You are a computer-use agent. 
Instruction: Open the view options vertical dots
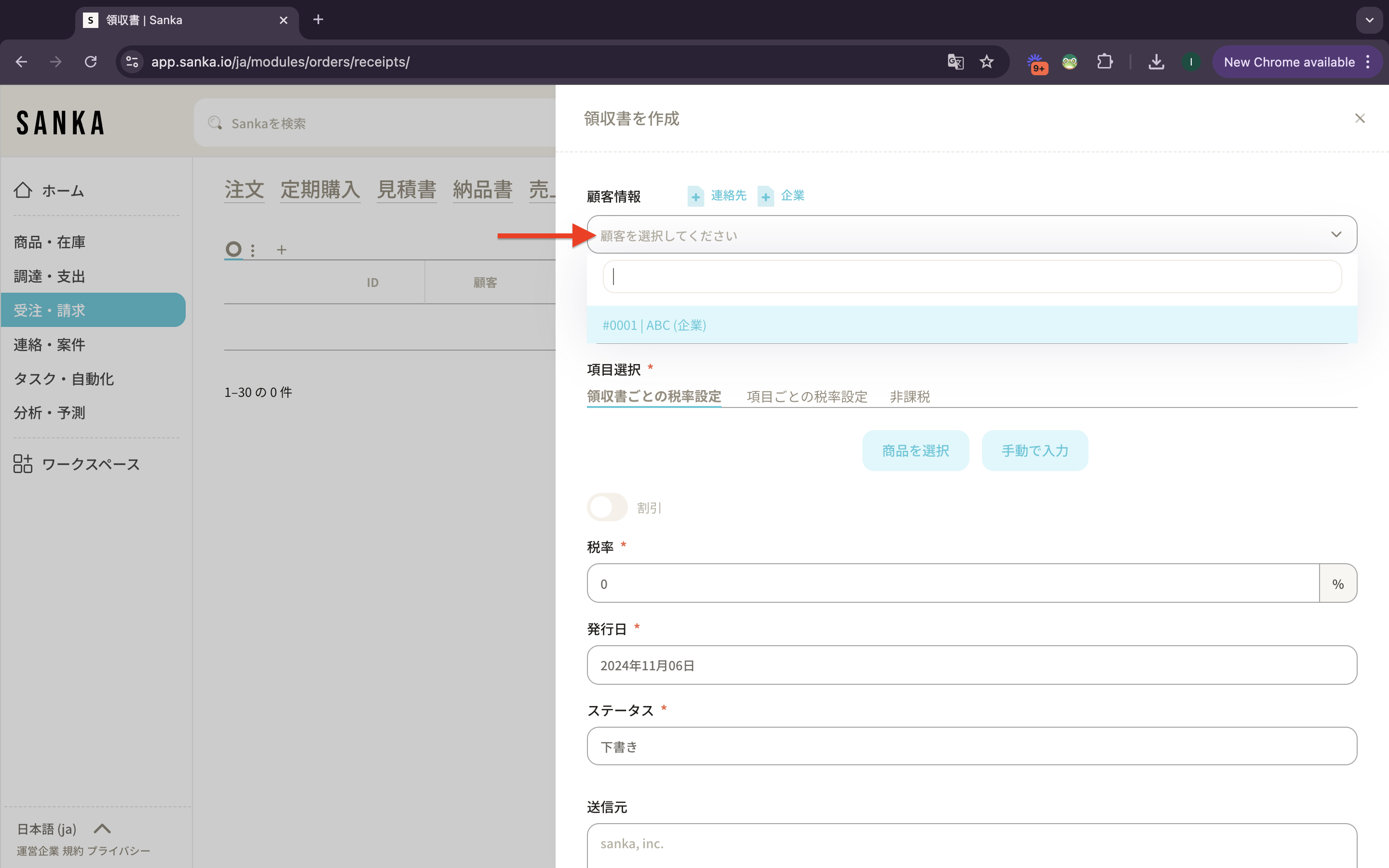click(x=253, y=250)
